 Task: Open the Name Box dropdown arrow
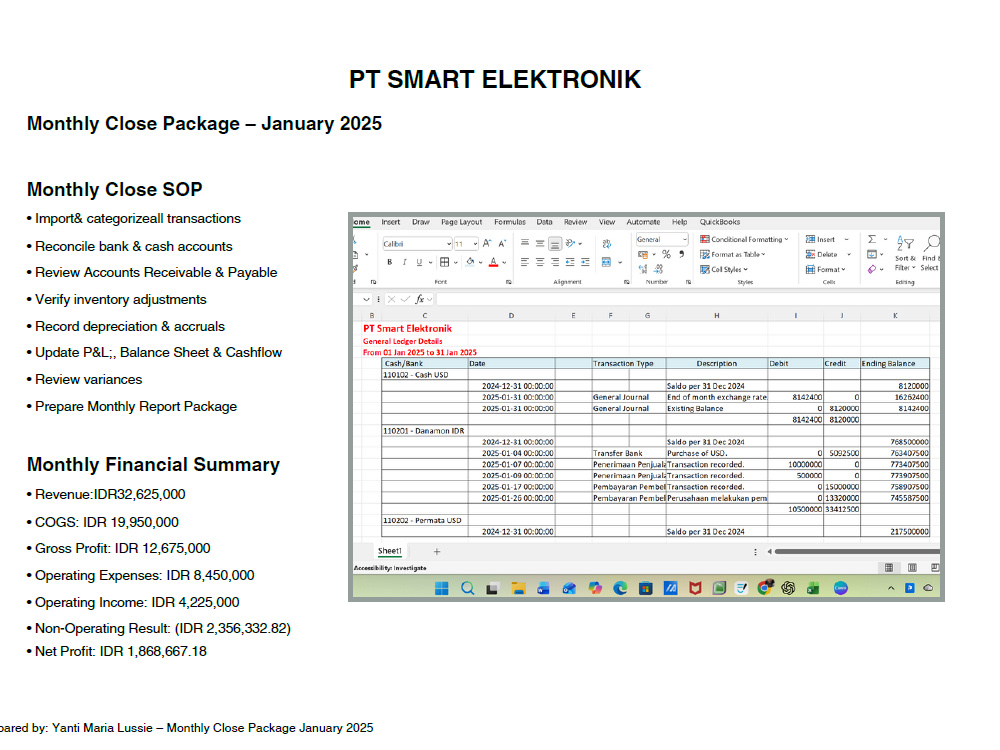point(366,299)
